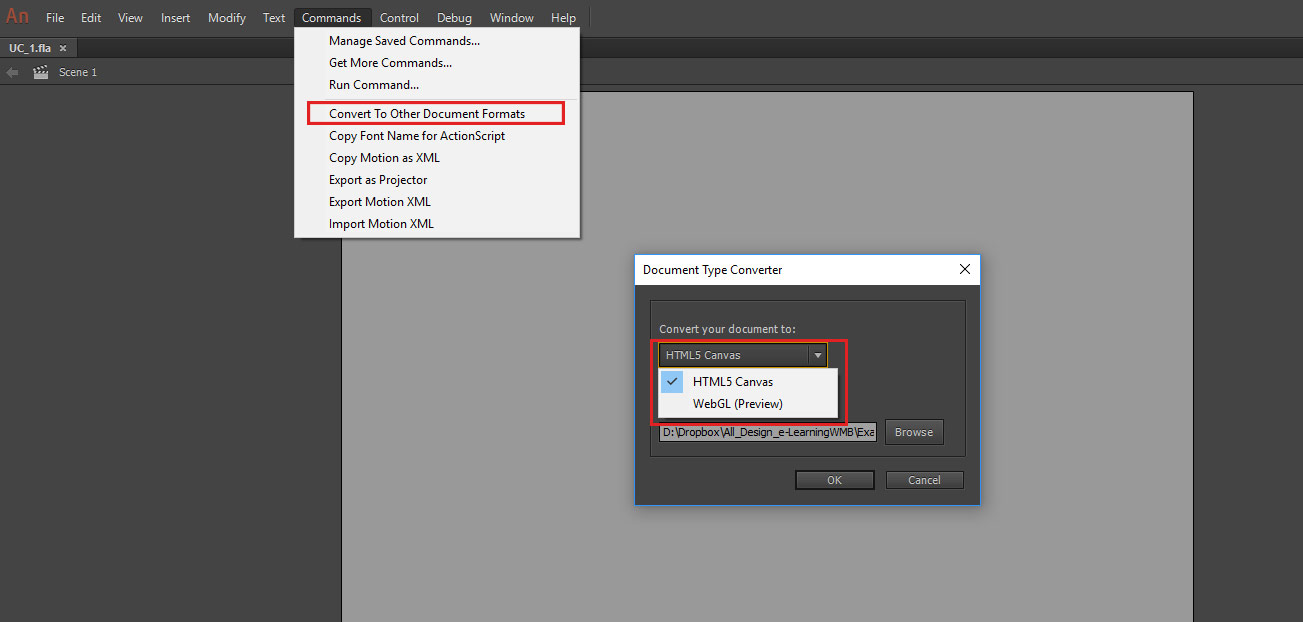Close the UC_1.fla document tab

(x=63, y=48)
